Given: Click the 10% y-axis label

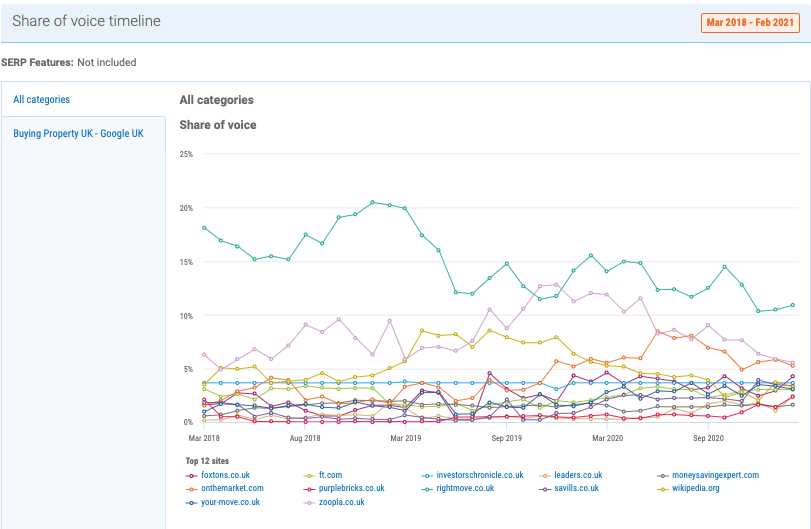Looking at the screenshot, I should tap(186, 315).
